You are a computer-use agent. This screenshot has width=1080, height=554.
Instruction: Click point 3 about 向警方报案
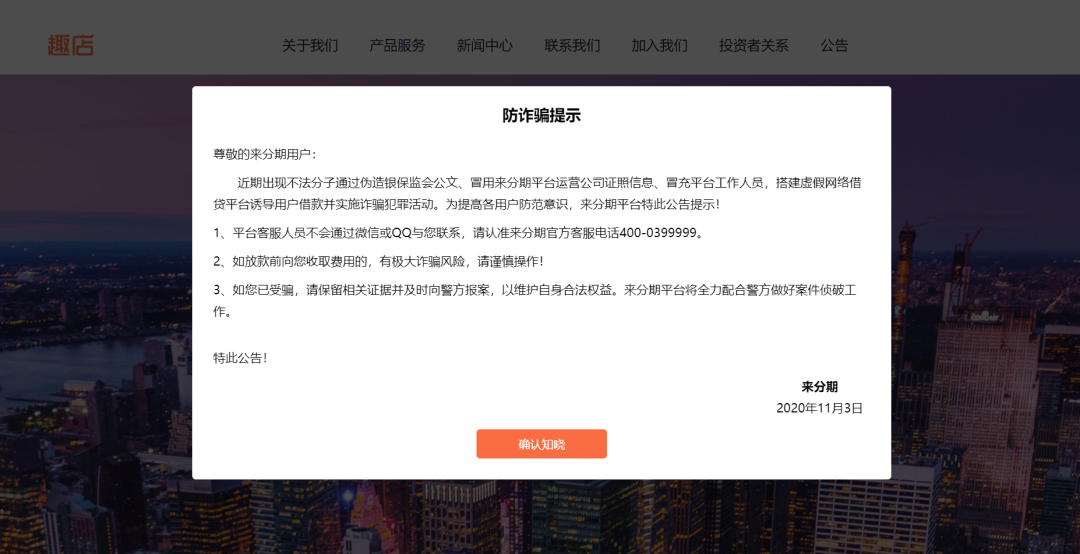(534, 300)
